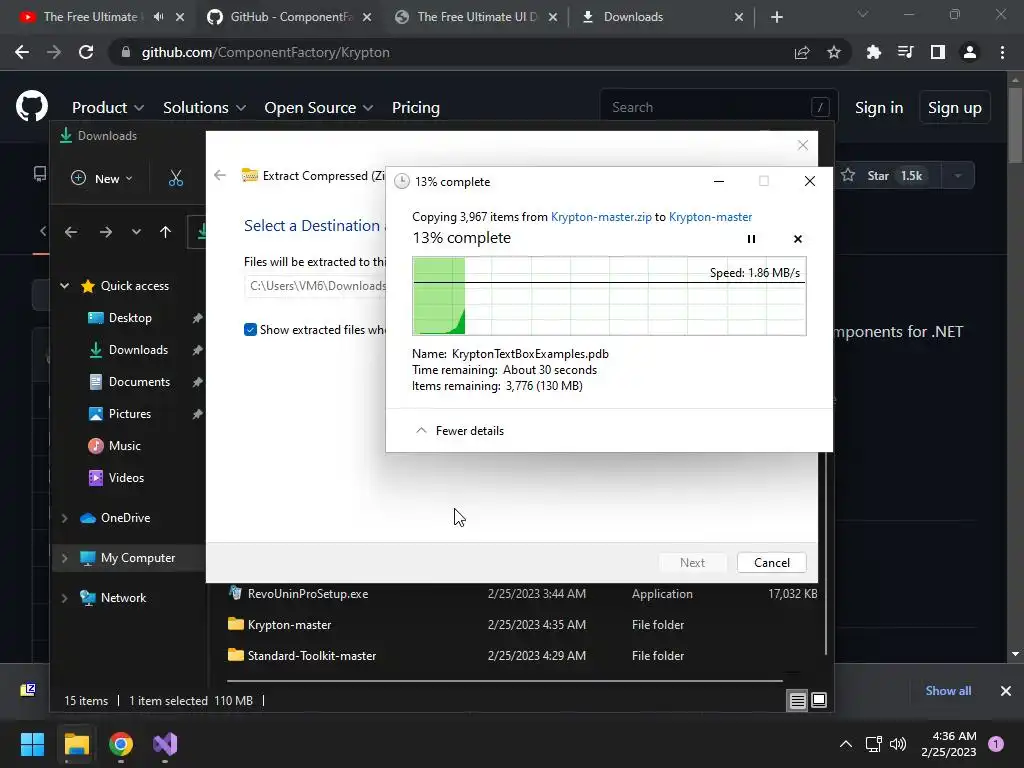Open Music folder in sidebar
The image size is (1024, 768).
[124, 446]
